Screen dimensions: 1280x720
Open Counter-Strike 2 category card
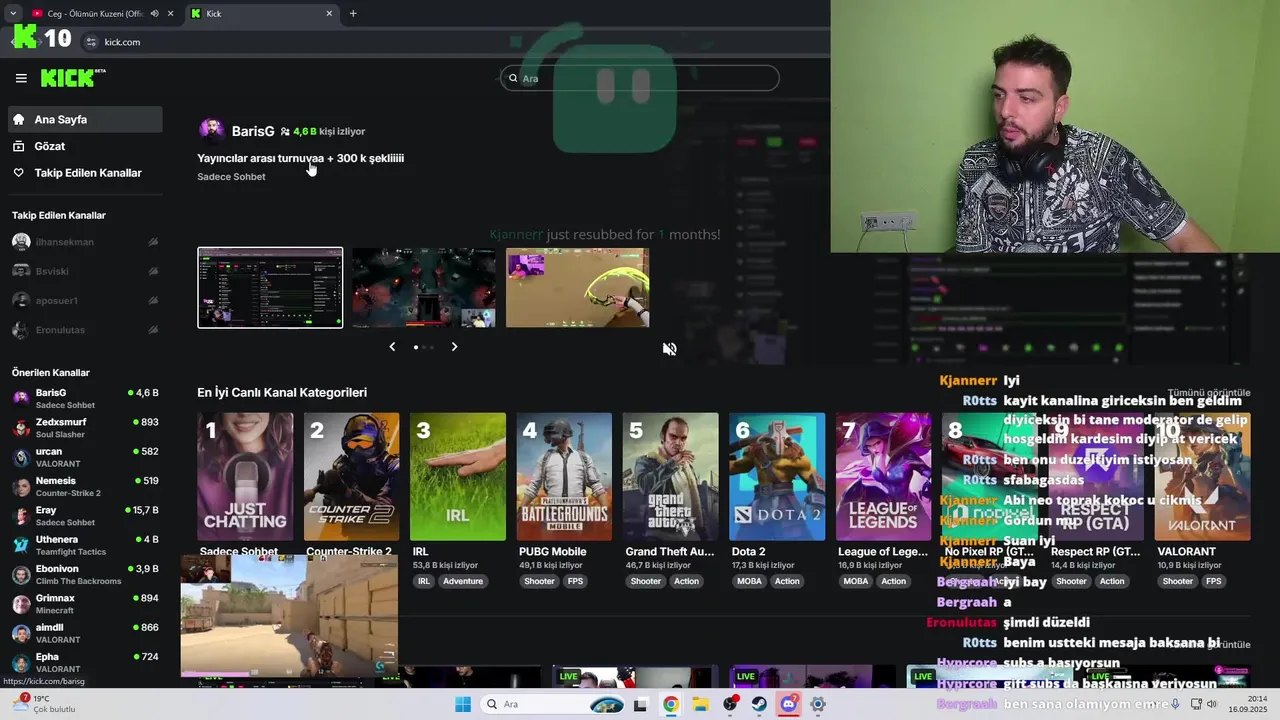coord(351,477)
